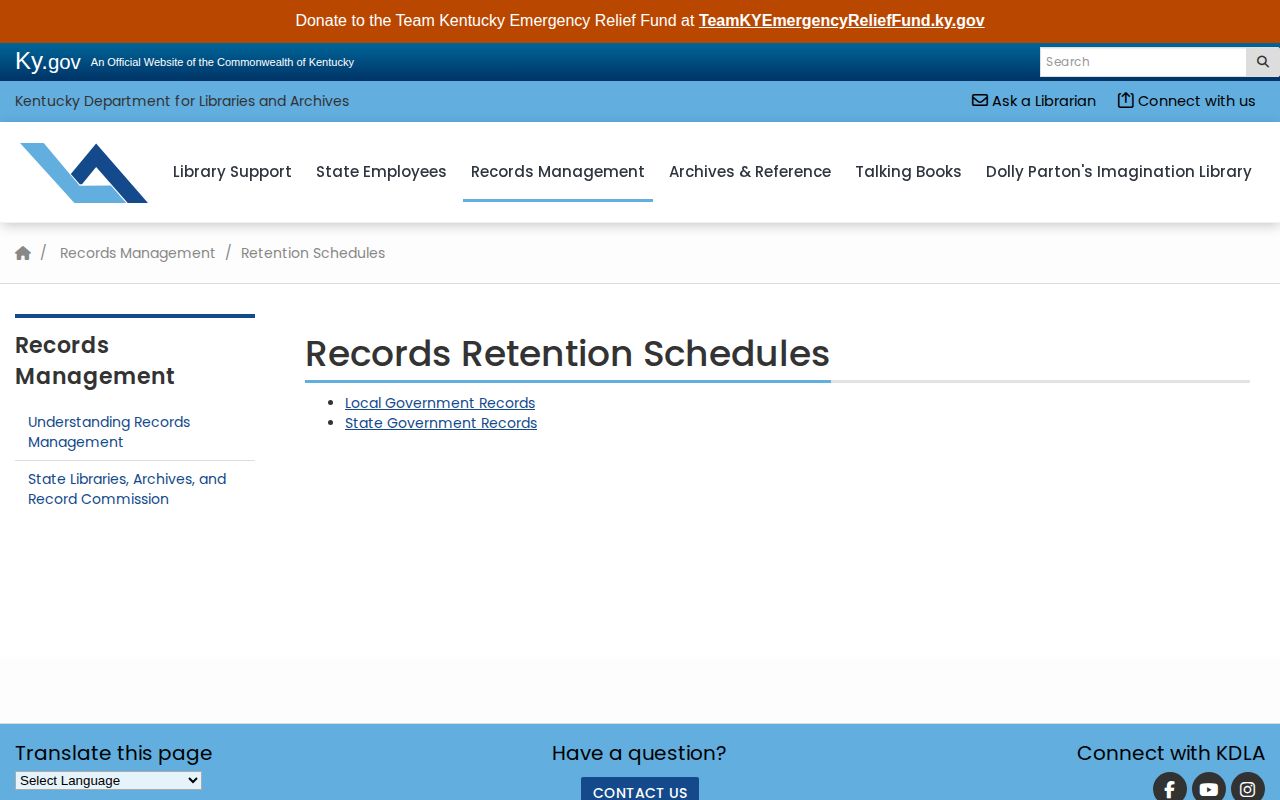Open Local Government Records link

(x=440, y=403)
